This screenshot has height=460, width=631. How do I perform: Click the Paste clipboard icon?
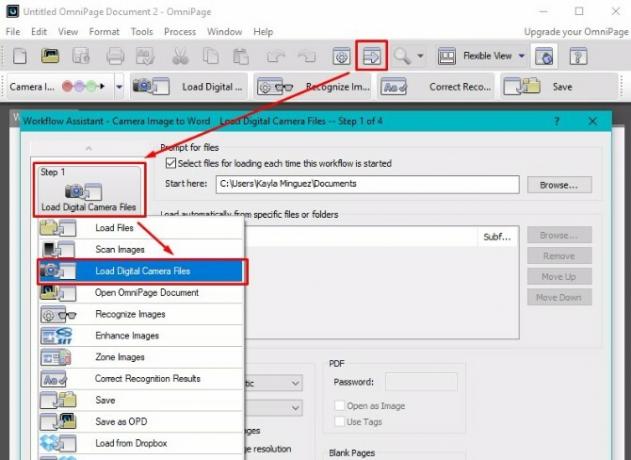click(241, 56)
